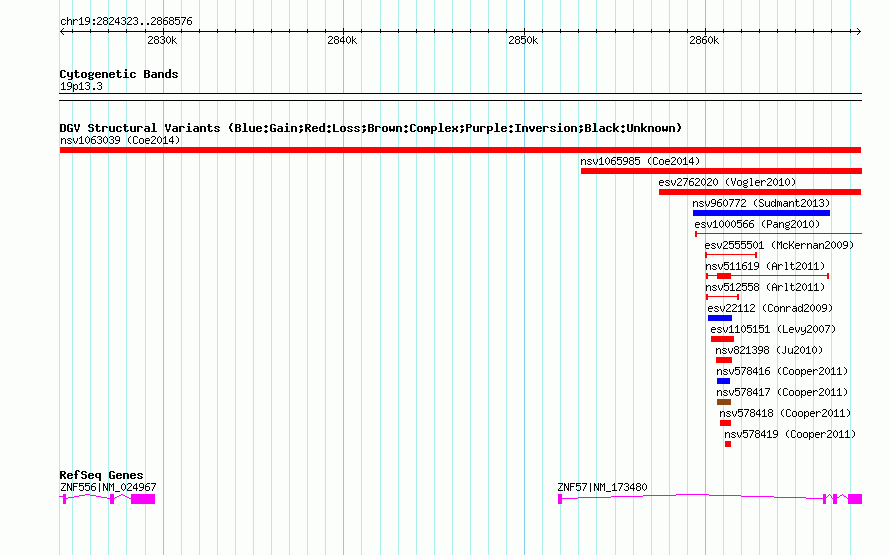Click the nsv821398 (Ju2010) text label
This screenshot has height=555, width=890.
[769, 350]
